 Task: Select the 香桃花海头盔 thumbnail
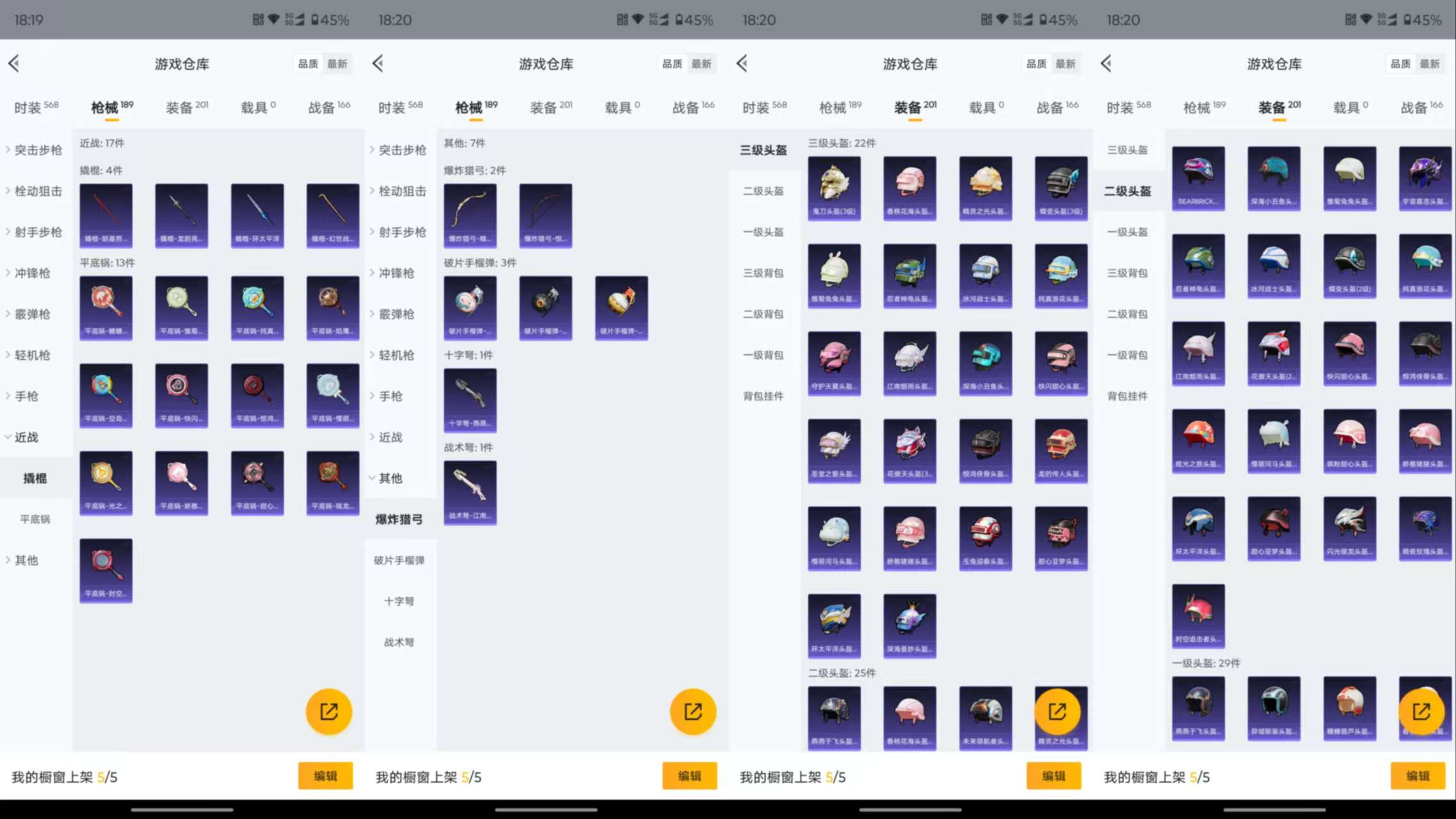click(909, 188)
